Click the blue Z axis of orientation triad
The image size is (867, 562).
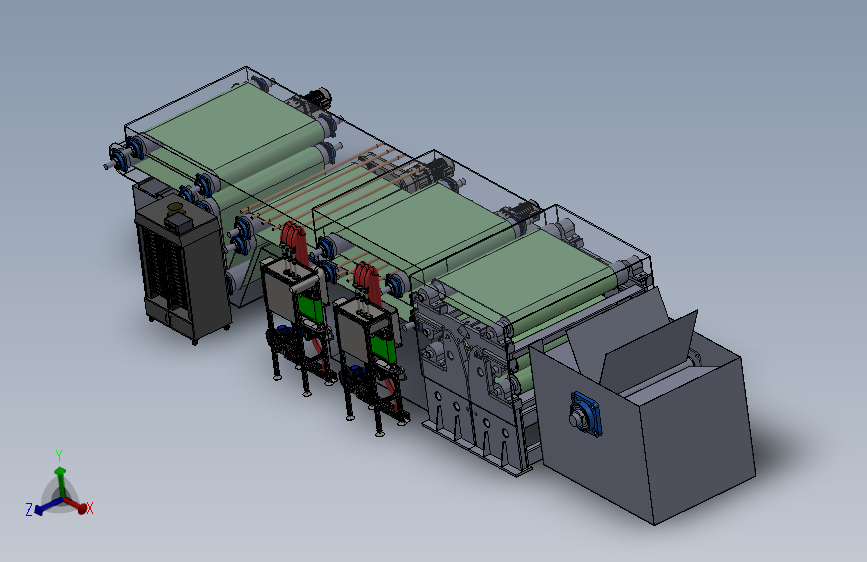click(47, 506)
